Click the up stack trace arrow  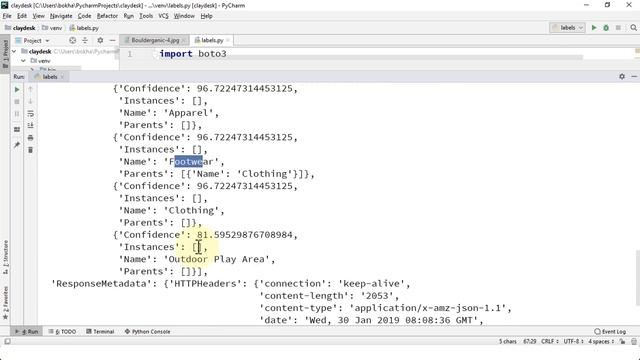point(30,89)
